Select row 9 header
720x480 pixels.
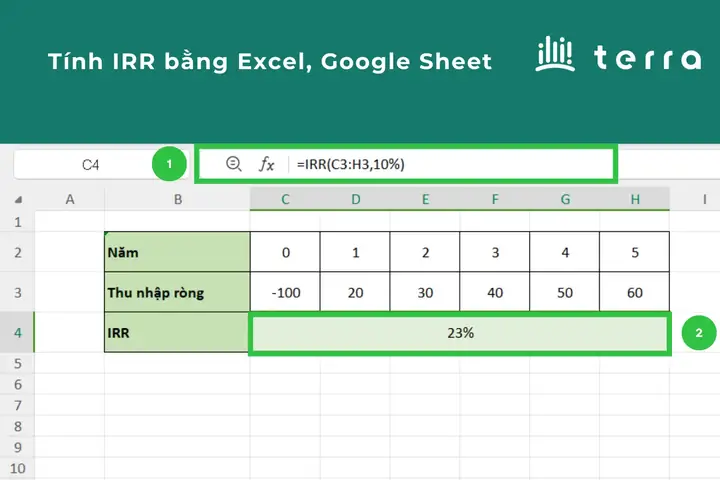(x=17, y=447)
